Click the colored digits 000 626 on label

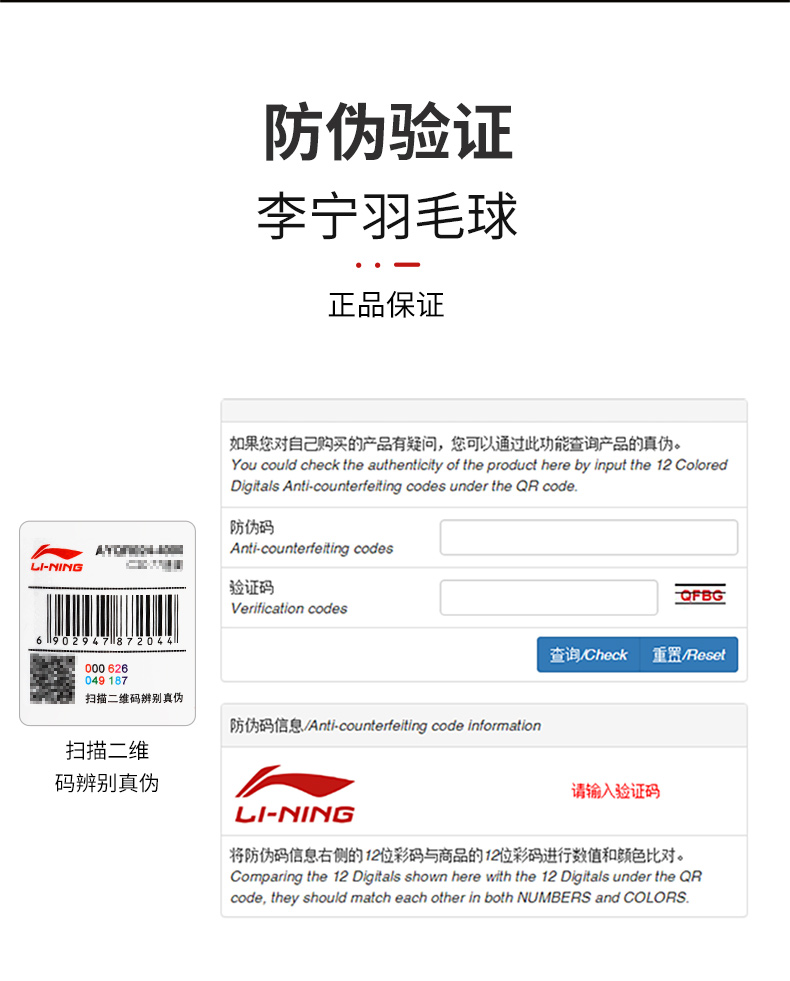[106, 669]
